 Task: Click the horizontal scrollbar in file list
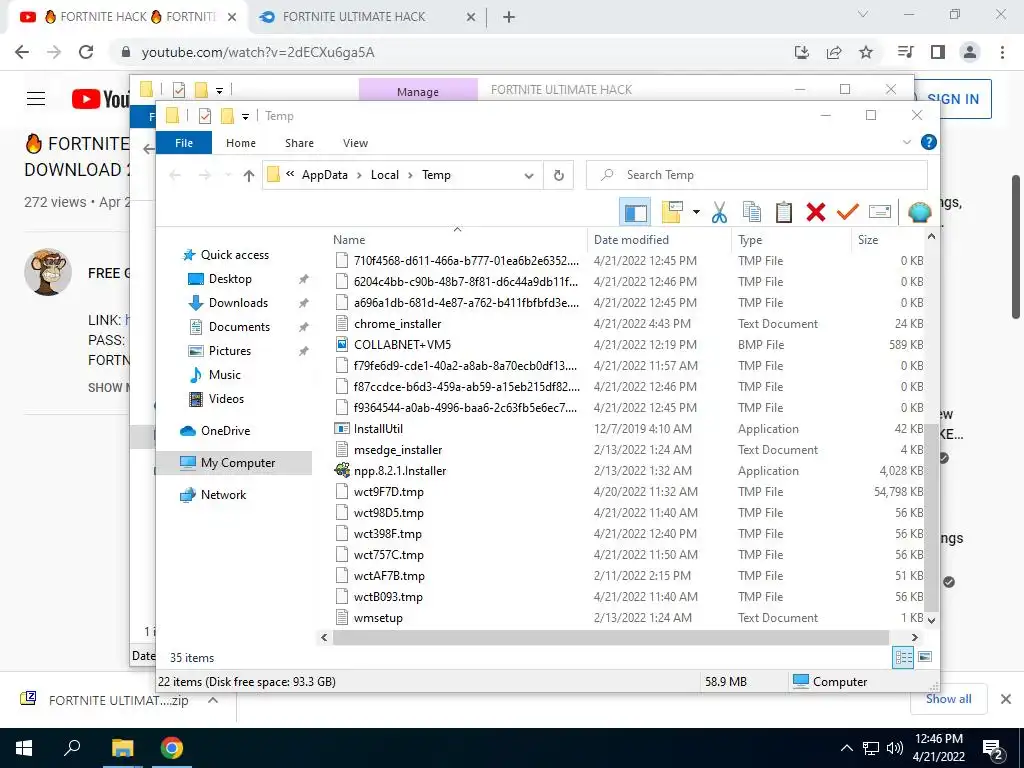[x=611, y=637]
